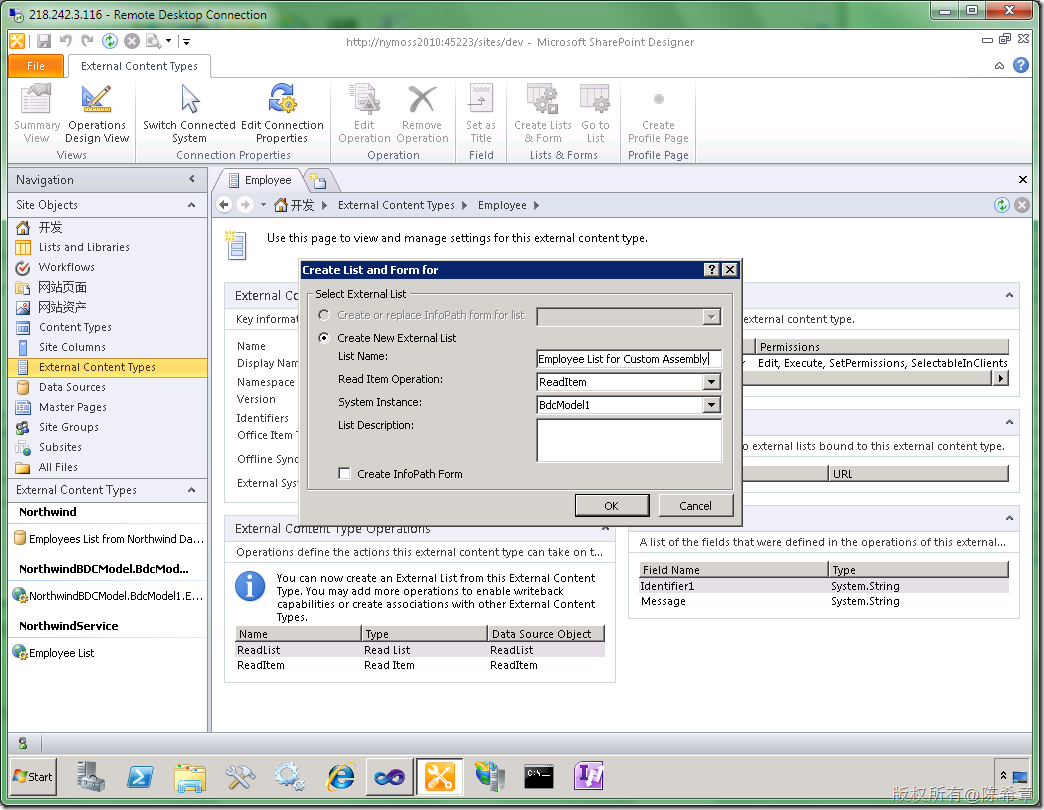Collapse the External Lists panel chevron
Viewport: 1044px width, 810px height.
click(1009, 422)
